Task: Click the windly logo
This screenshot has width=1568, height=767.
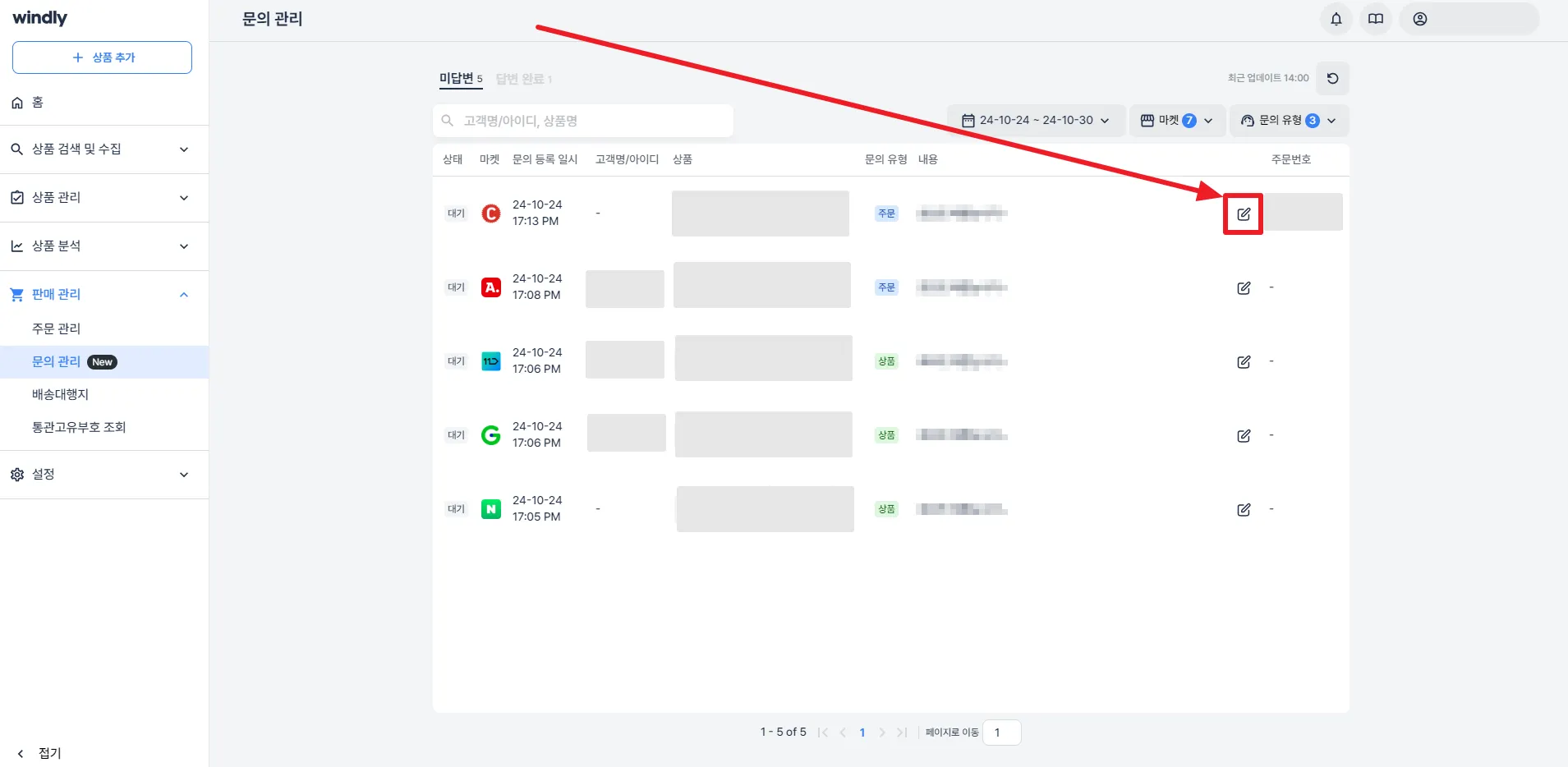Action: pos(40,18)
